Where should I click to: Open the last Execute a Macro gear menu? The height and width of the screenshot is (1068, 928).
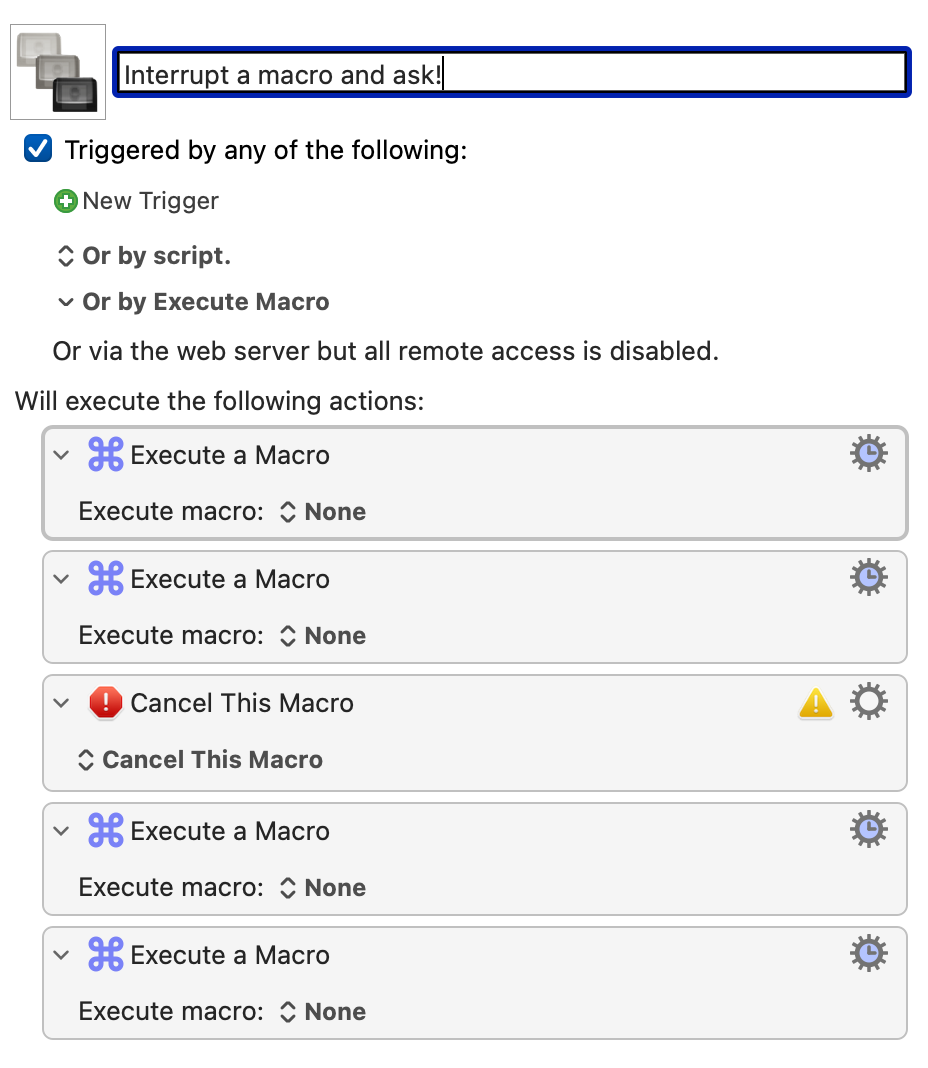[x=869, y=953]
